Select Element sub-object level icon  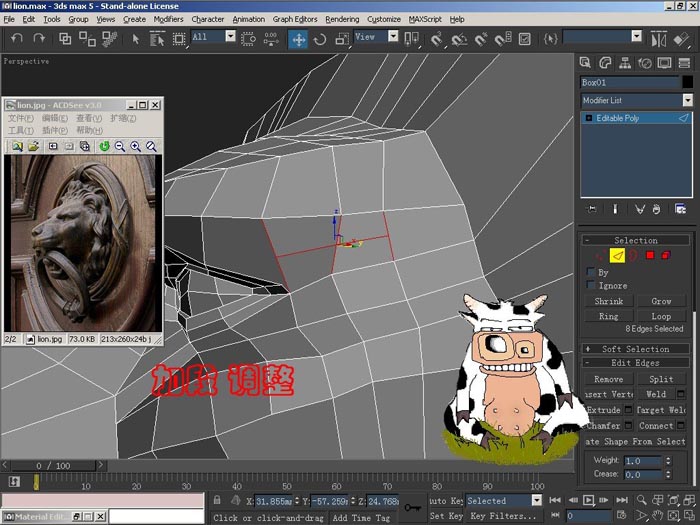point(666,255)
